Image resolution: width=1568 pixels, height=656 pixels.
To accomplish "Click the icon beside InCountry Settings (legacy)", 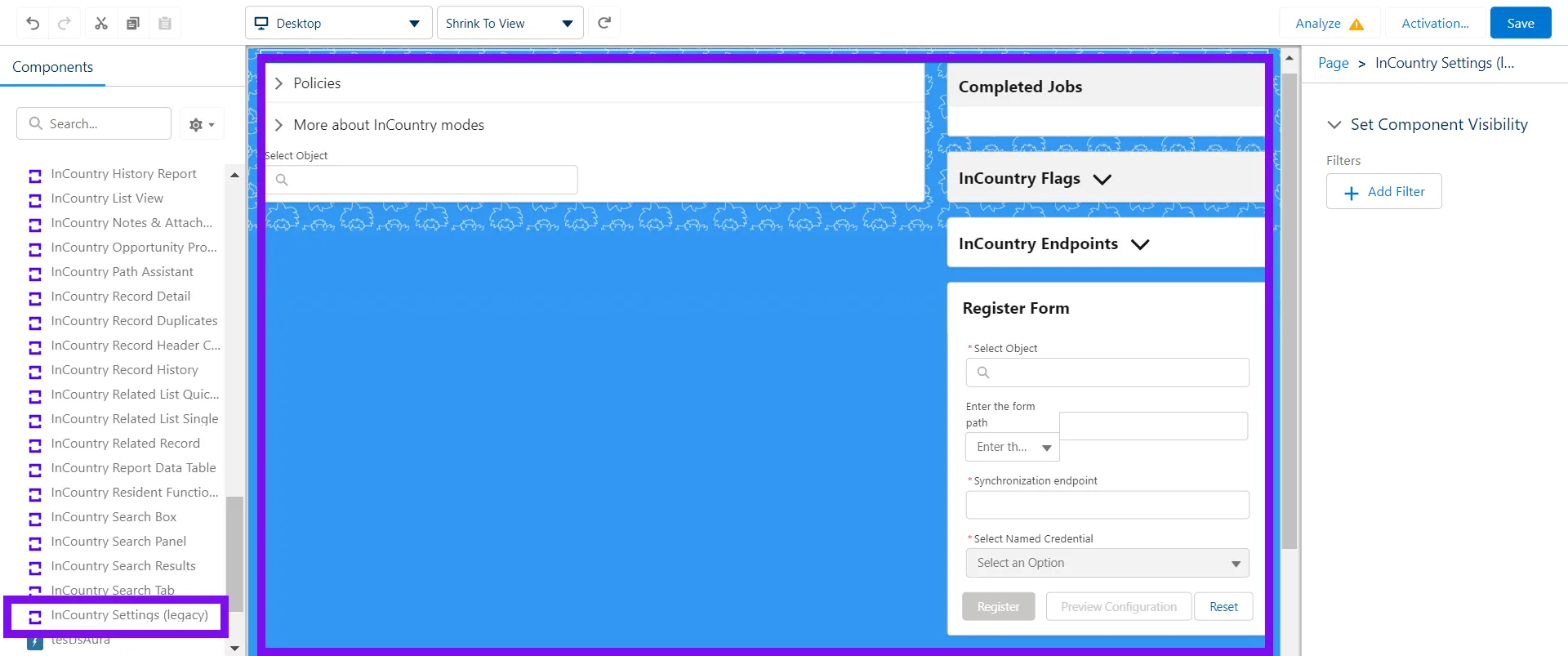I will 35,616.
